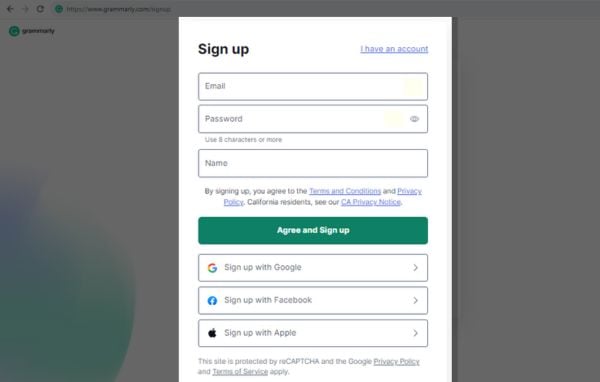Image resolution: width=600 pixels, height=382 pixels.
Task: Focus the Email input field
Action: pyautogui.click(x=313, y=87)
